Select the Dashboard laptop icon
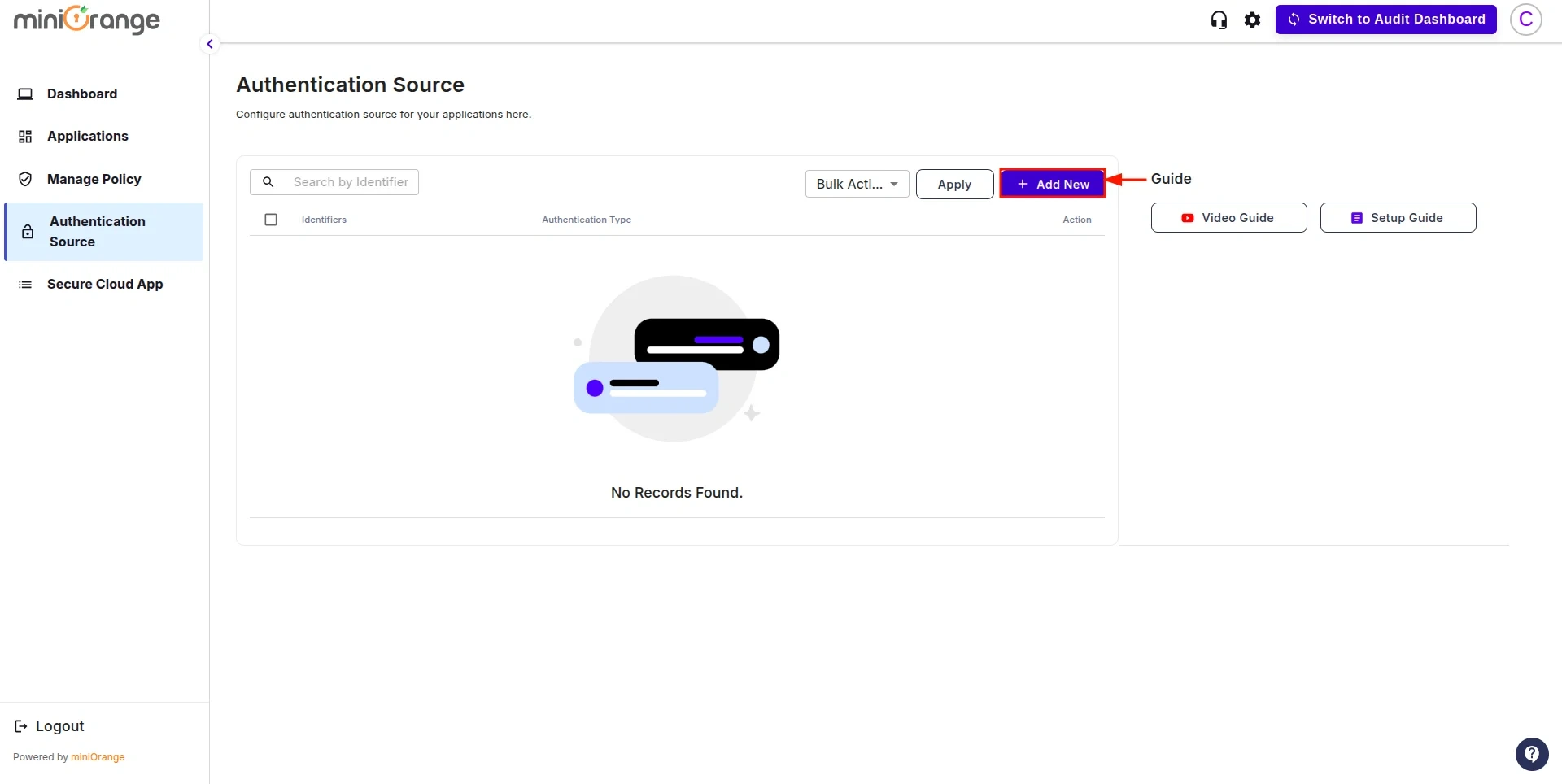 pyautogui.click(x=25, y=94)
